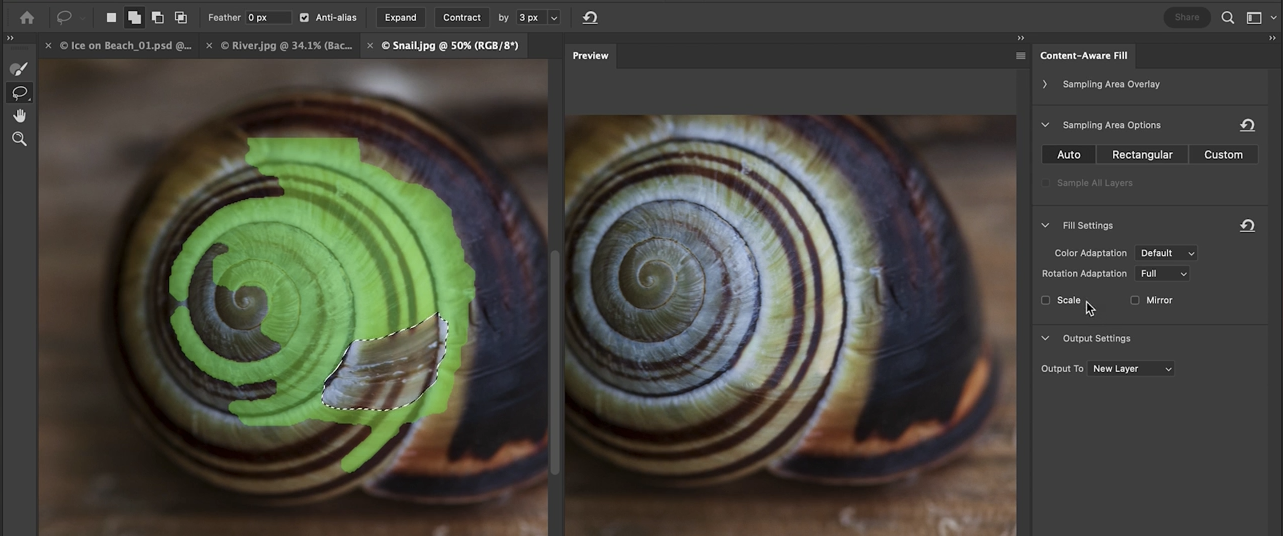
Task: Collapse the right panel double arrows
Action: pos(1272,38)
